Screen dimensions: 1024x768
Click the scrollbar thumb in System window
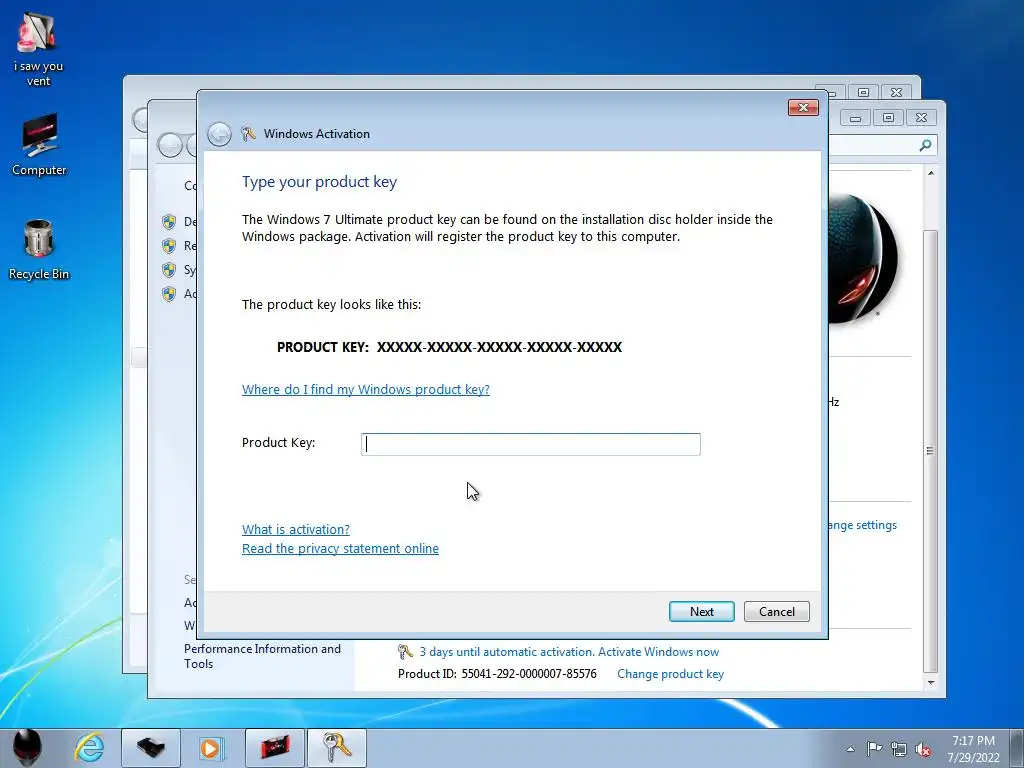tap(930, 451)
